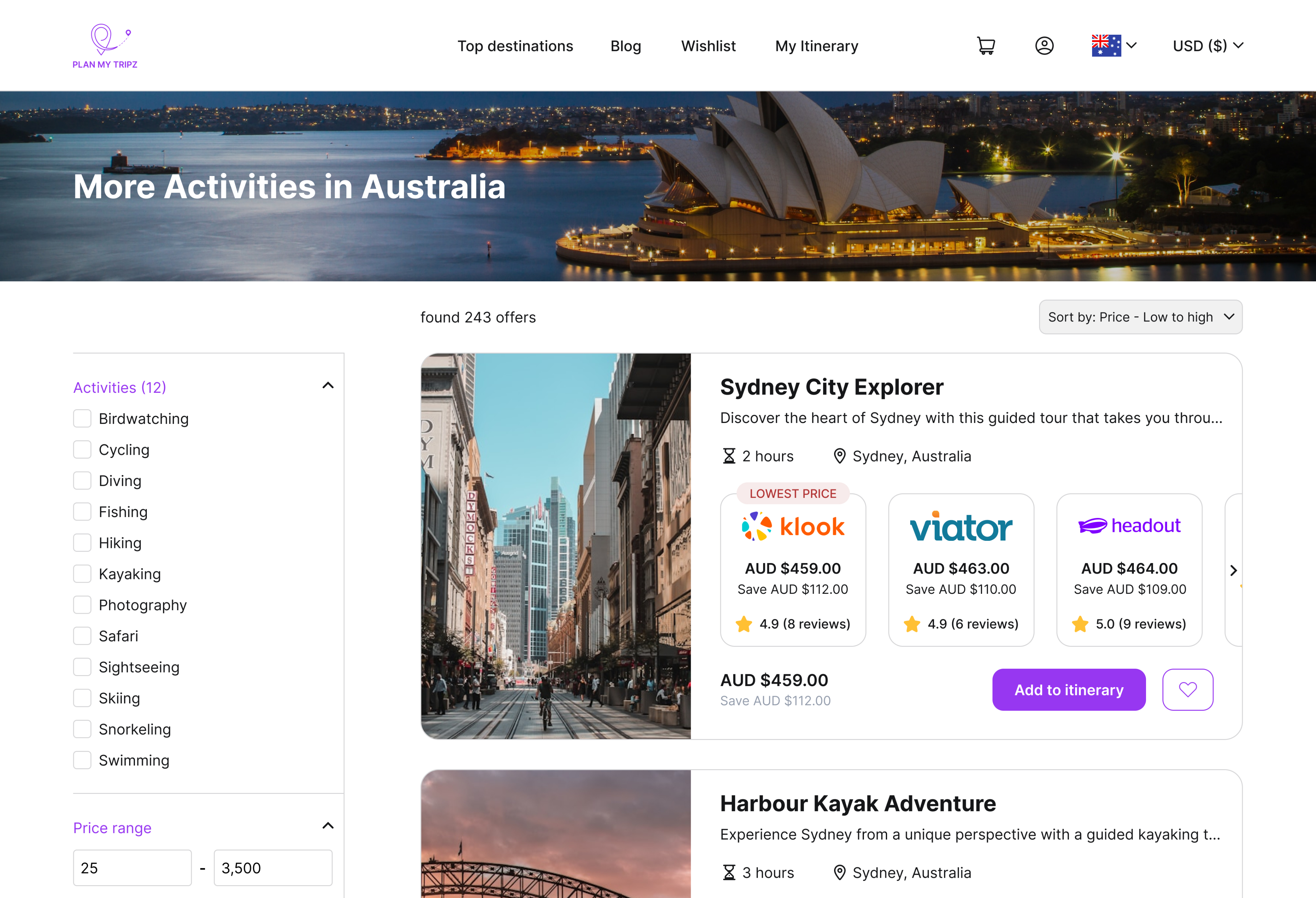Click the minimum price input field
The image size is (1316, 898).
click(132, 867)
